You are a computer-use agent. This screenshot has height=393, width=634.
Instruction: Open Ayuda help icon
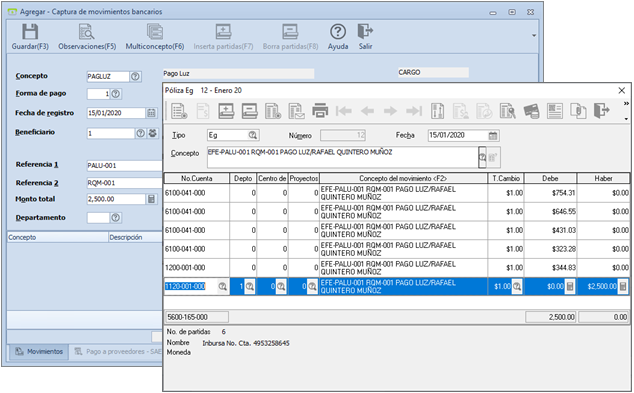(x=338, y=32)
